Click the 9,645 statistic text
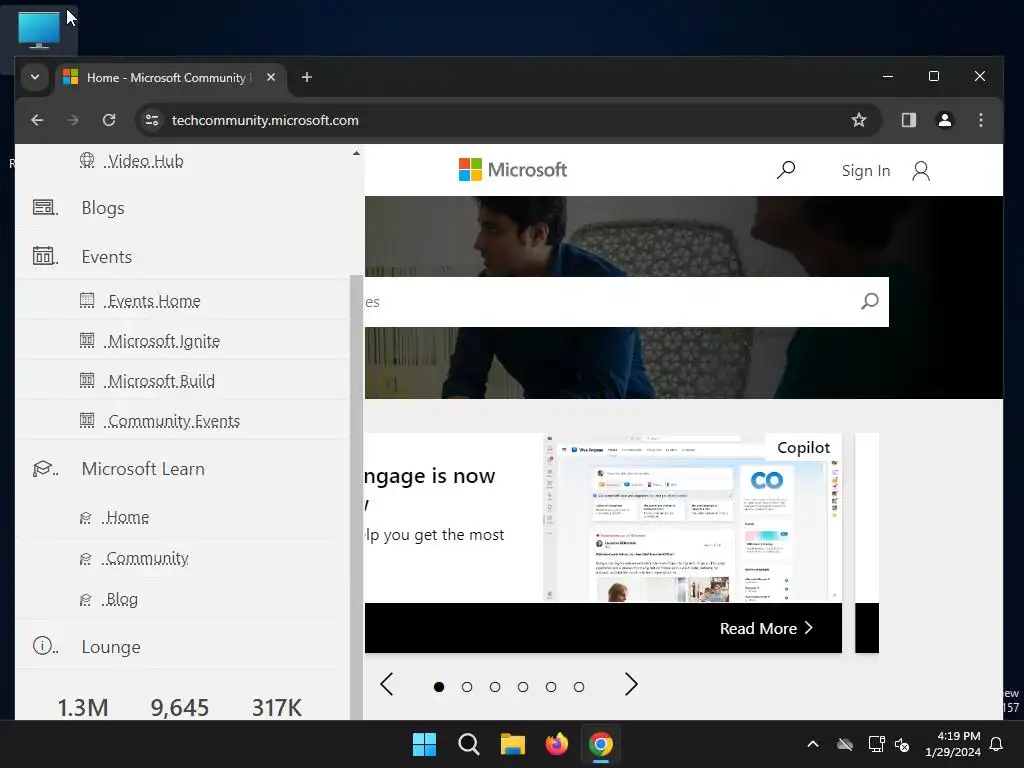This screenshot has height=768, width=1024. point(180,707)
